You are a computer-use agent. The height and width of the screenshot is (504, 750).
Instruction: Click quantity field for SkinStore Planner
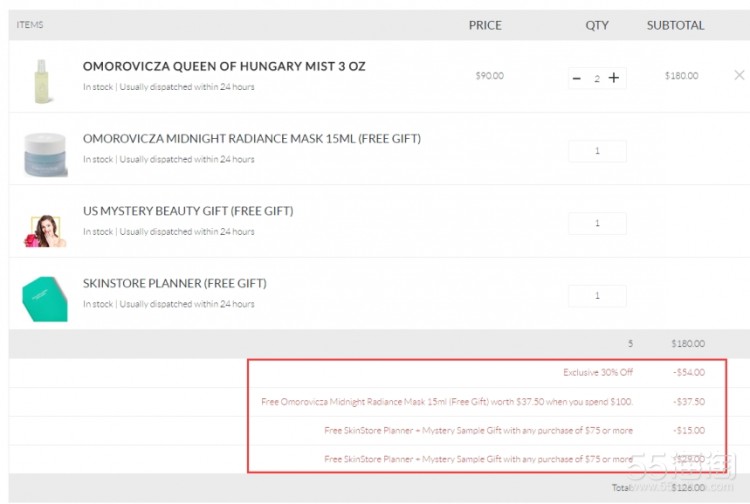597,296
